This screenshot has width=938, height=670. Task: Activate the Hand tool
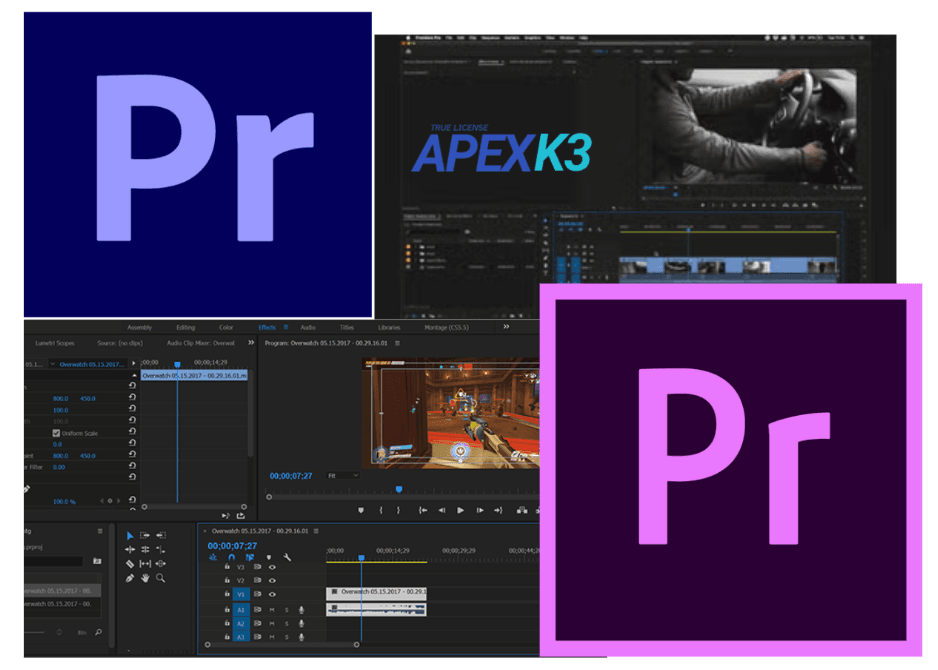(145, 578)
